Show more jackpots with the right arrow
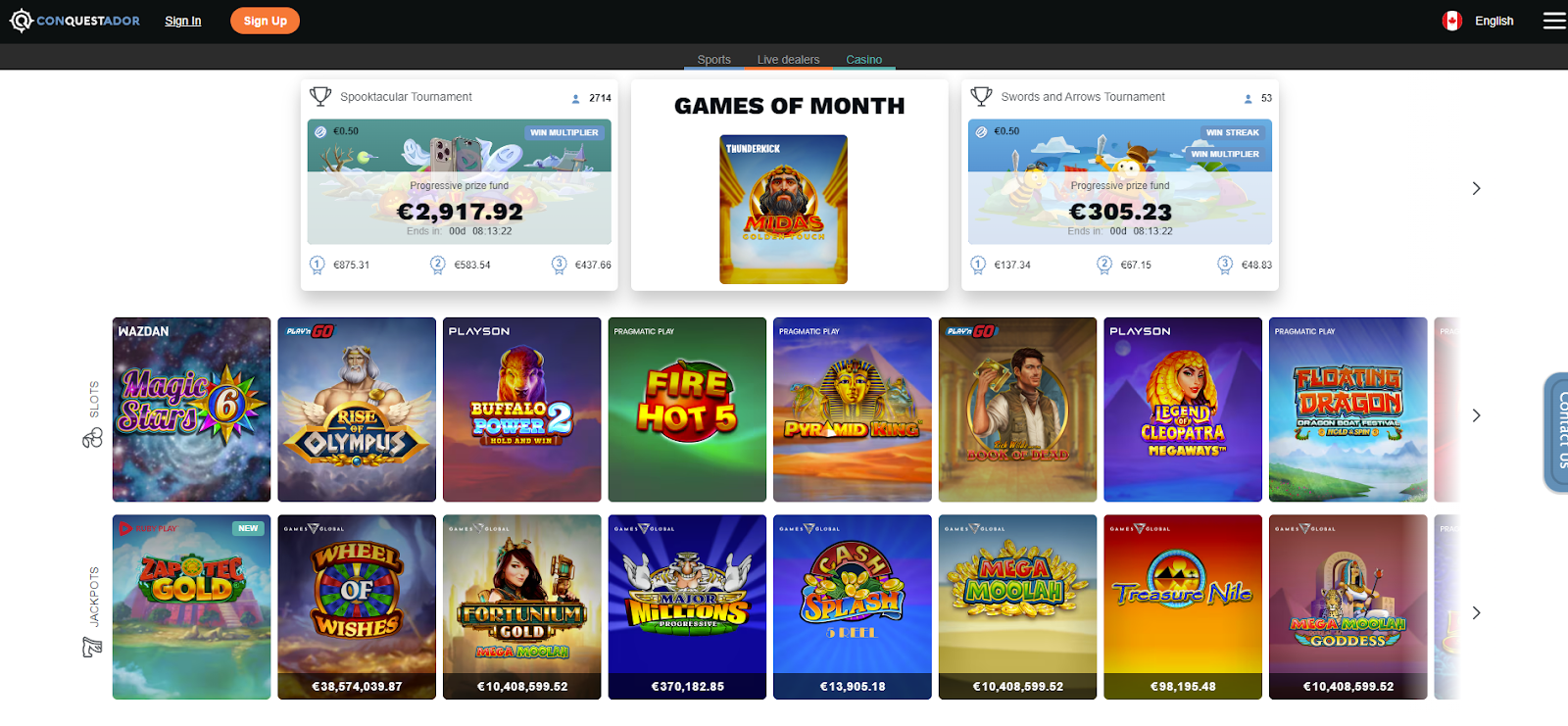The height and width of the screenshot is (726, 1568). pyautogui.click(x=1476, y=612)
